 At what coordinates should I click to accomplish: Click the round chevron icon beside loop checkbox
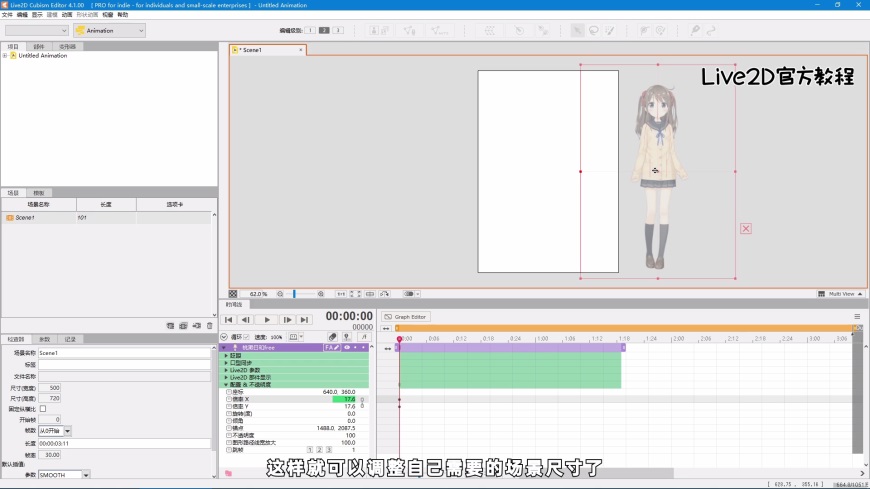(x=224, y=337)
